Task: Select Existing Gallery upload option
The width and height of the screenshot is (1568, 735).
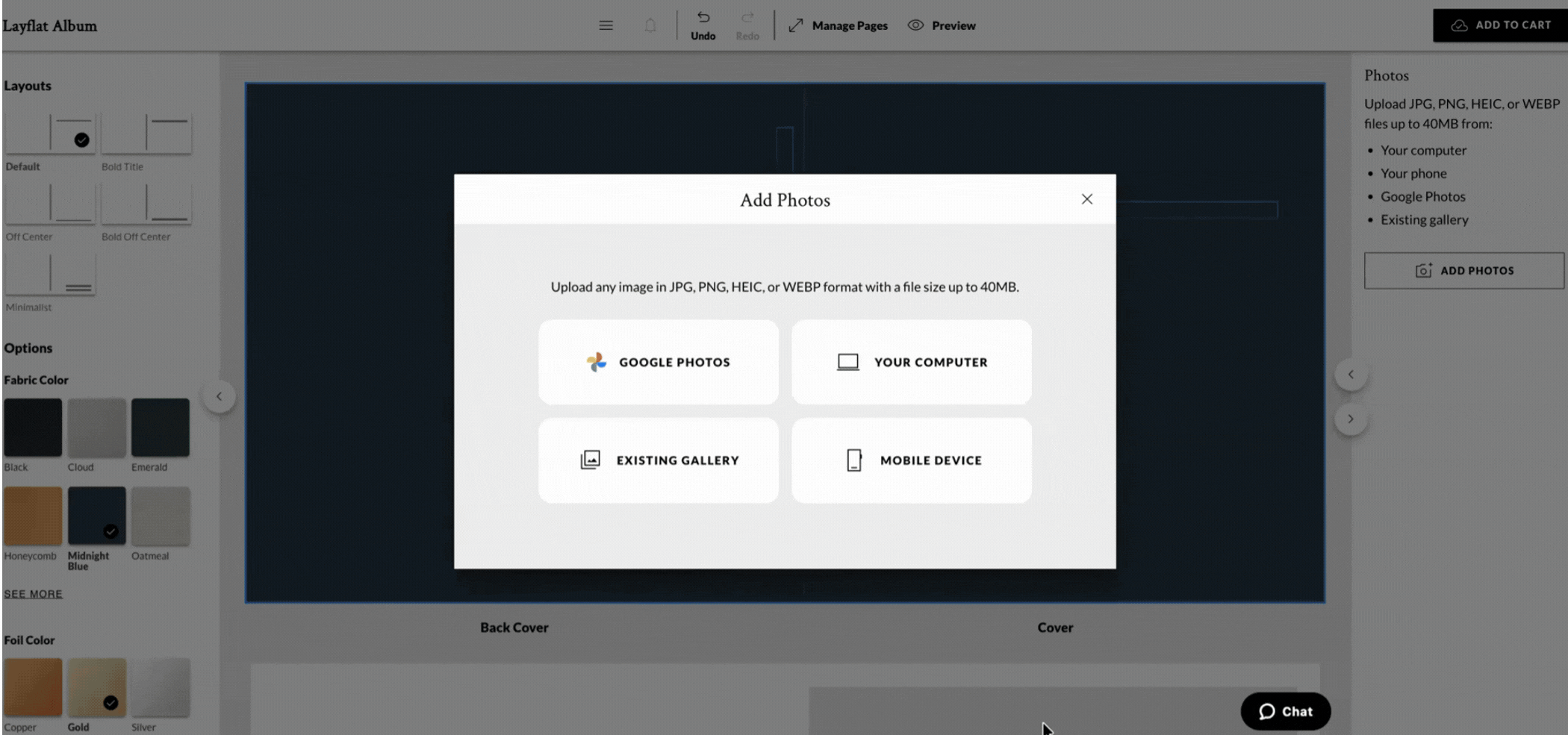Action: (658, 460)
